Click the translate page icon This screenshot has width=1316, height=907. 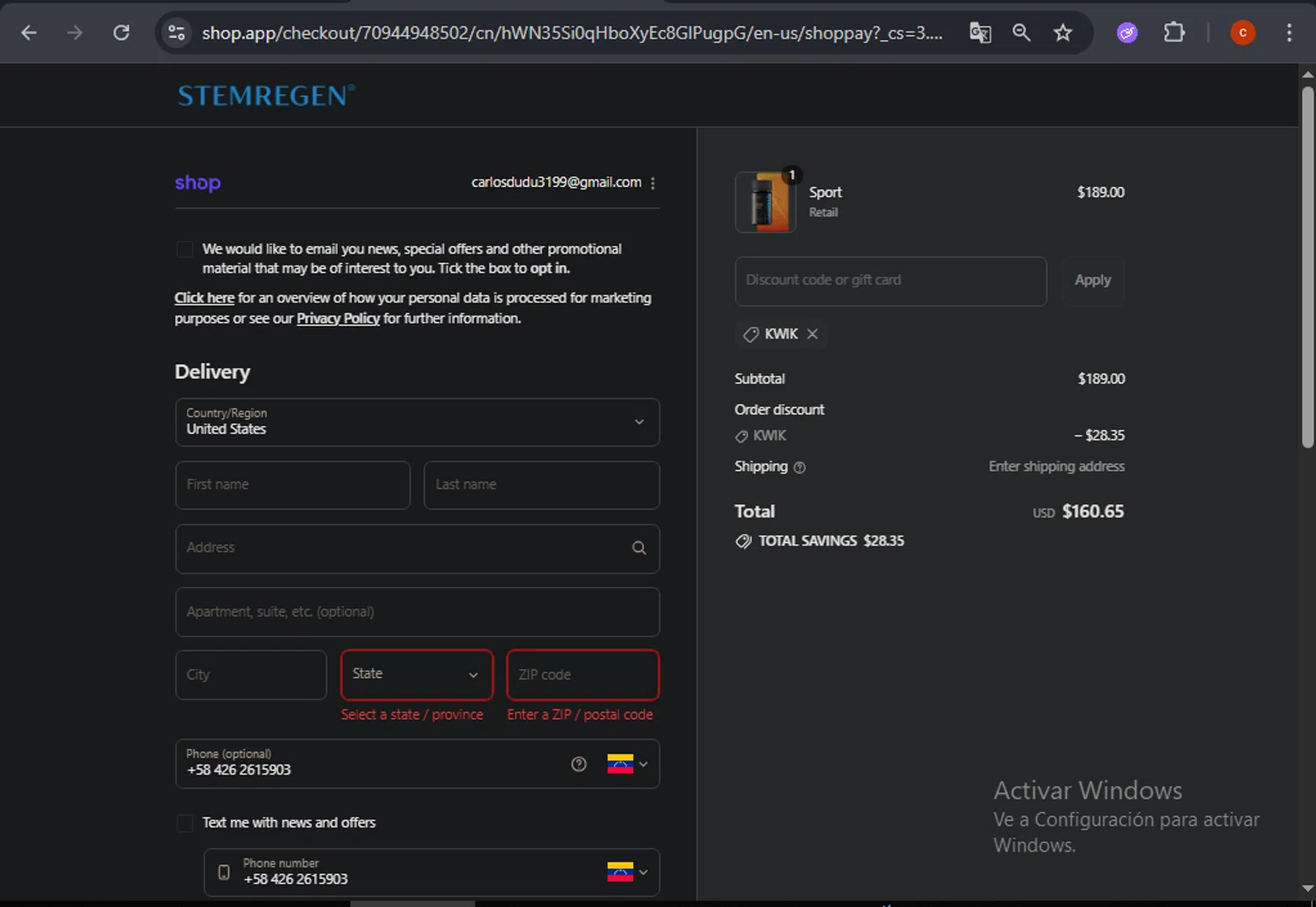(980, 32)
